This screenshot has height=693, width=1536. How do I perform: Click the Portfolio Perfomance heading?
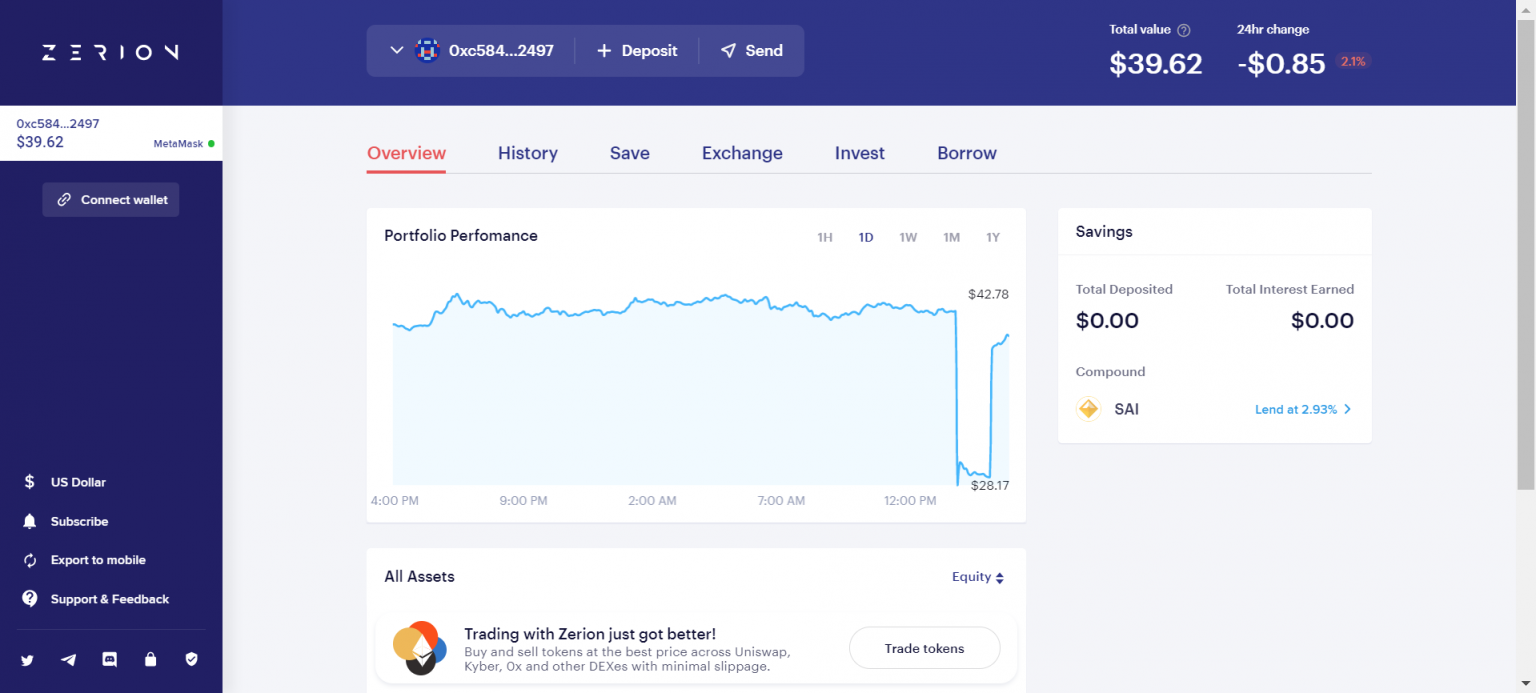pyautogui.click(x=461, y=236)
